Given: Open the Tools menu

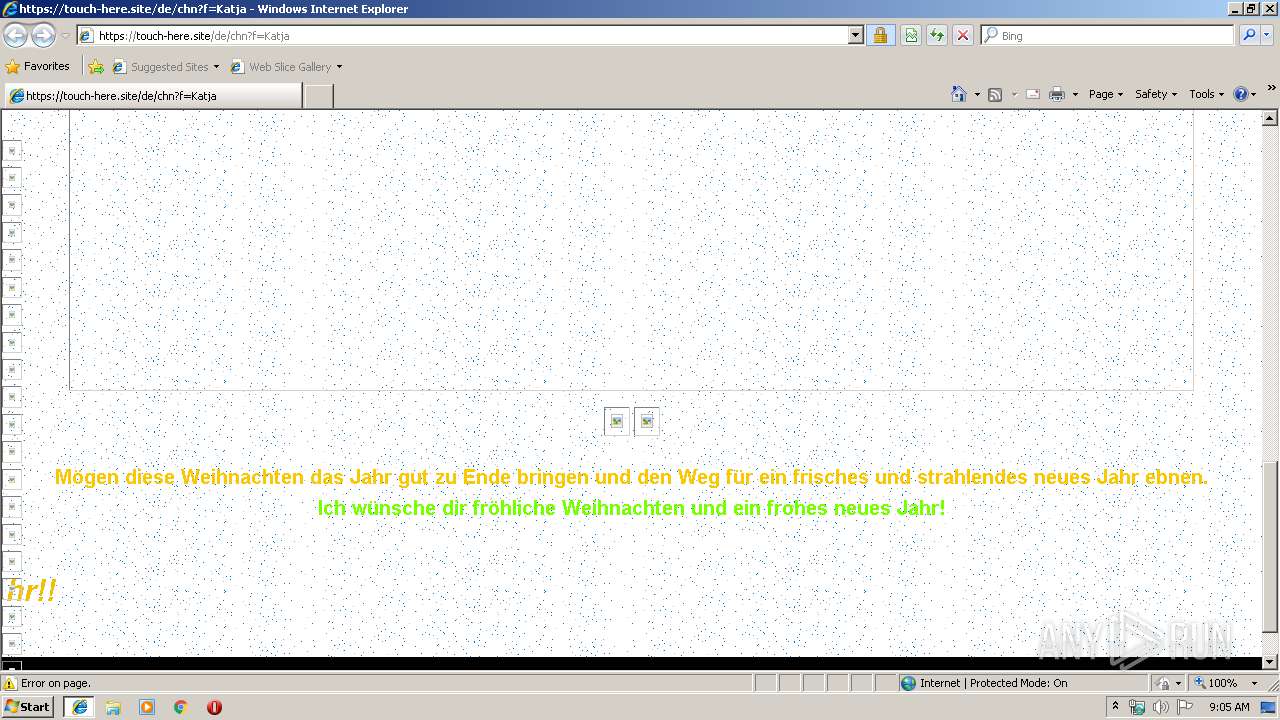Looking at the screenshot, I should pyautogui.click(x=1206, y=94).
